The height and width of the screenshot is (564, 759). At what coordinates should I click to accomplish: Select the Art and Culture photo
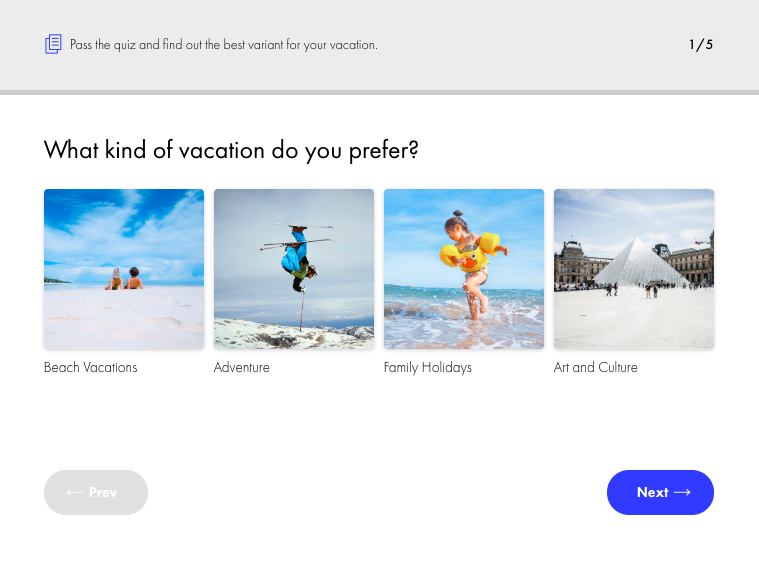(x=634, y=269)
